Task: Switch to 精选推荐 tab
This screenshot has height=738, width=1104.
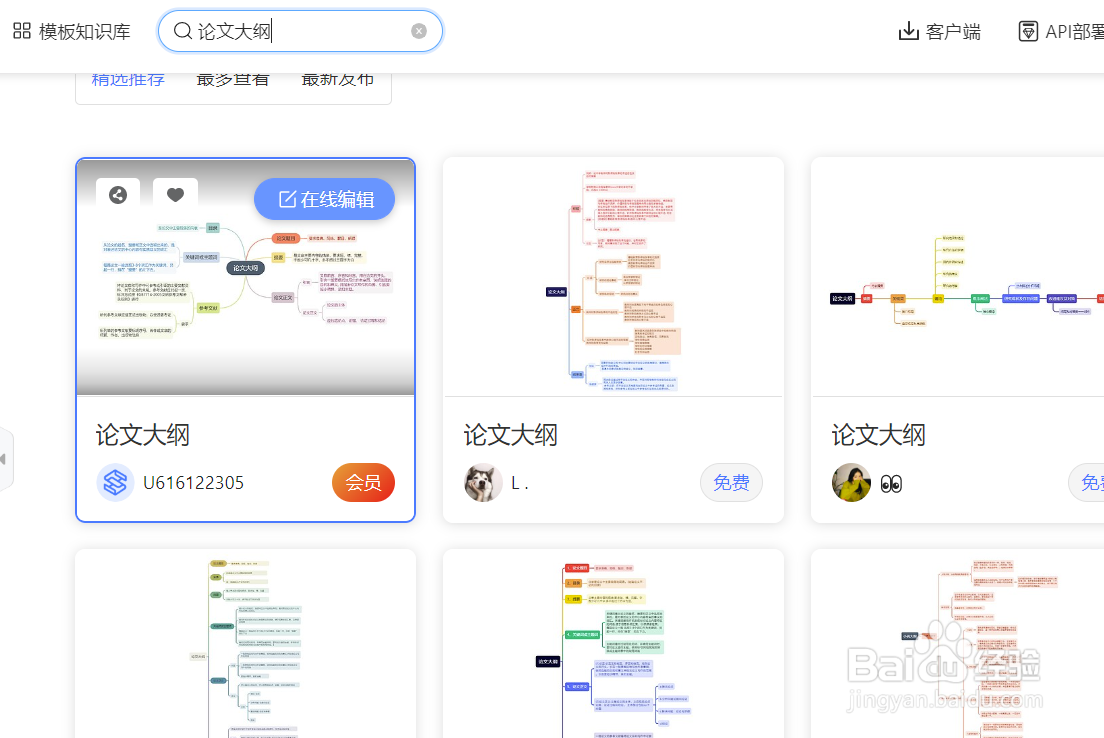Action: click(128, 80)
